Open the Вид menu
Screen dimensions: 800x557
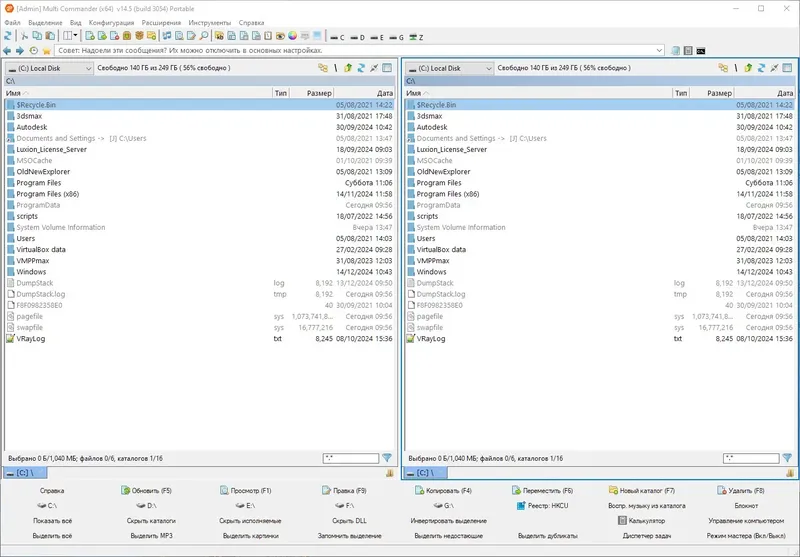point(76,22)
